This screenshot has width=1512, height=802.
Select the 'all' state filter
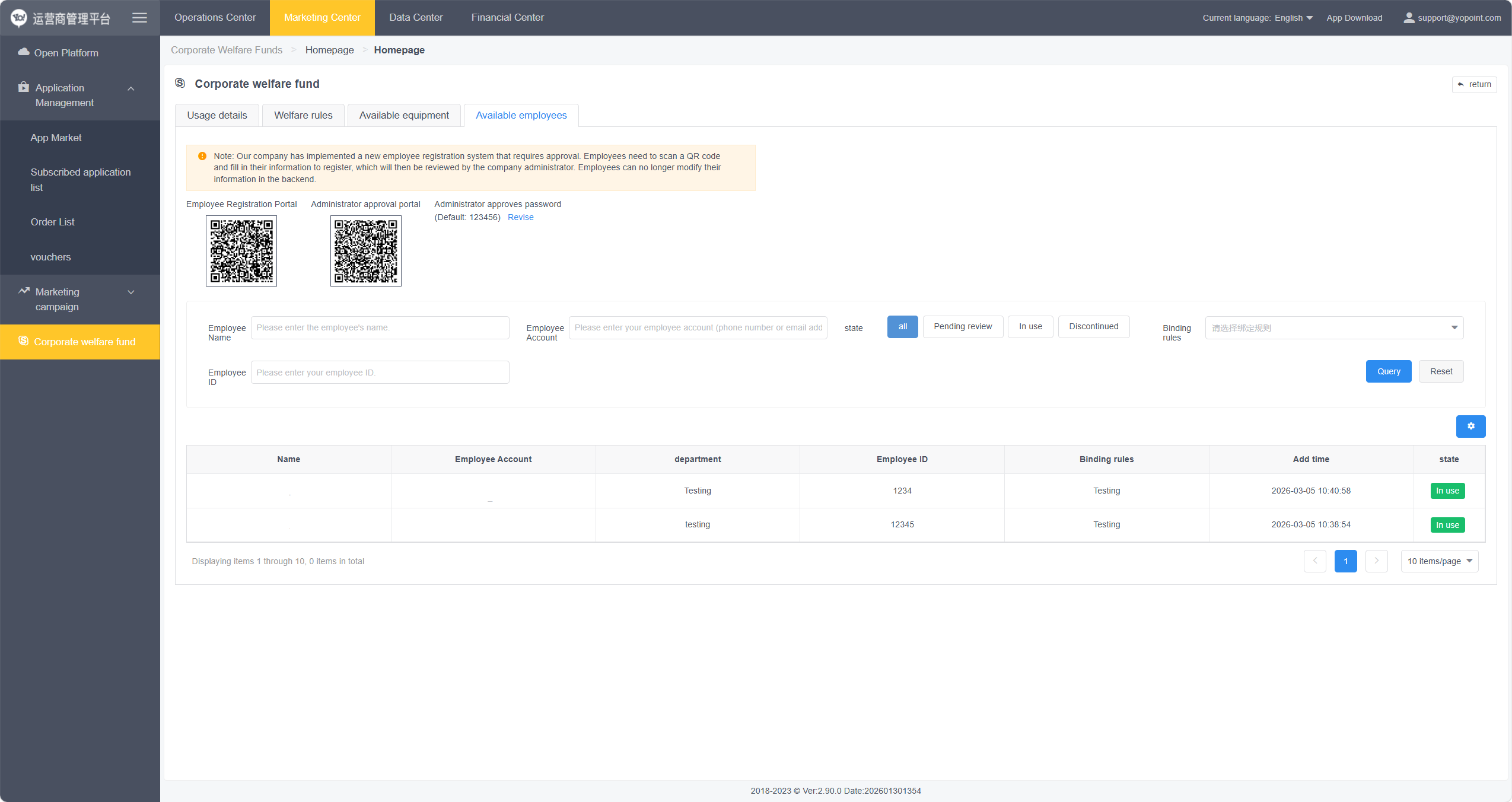(902, 327)
